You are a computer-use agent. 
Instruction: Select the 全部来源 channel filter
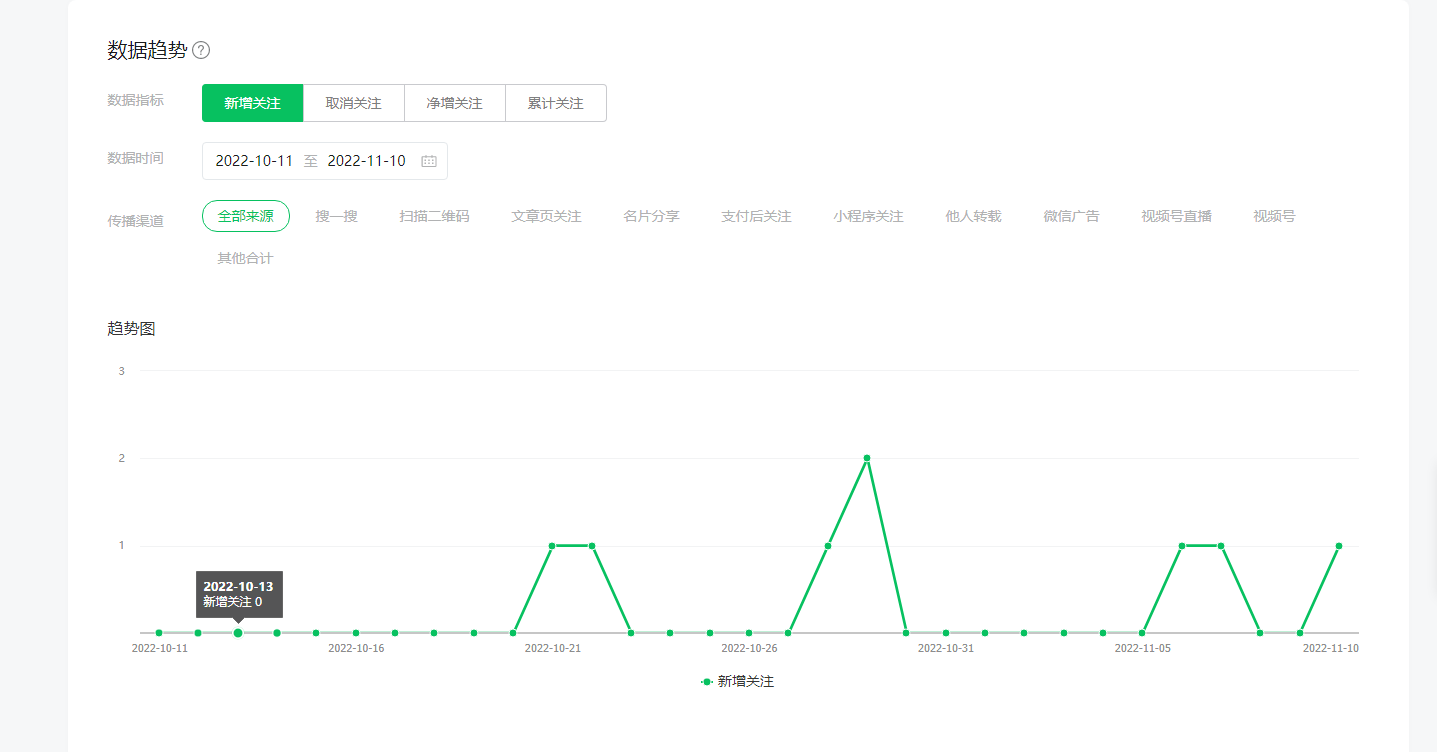click(x=245, y=216)
